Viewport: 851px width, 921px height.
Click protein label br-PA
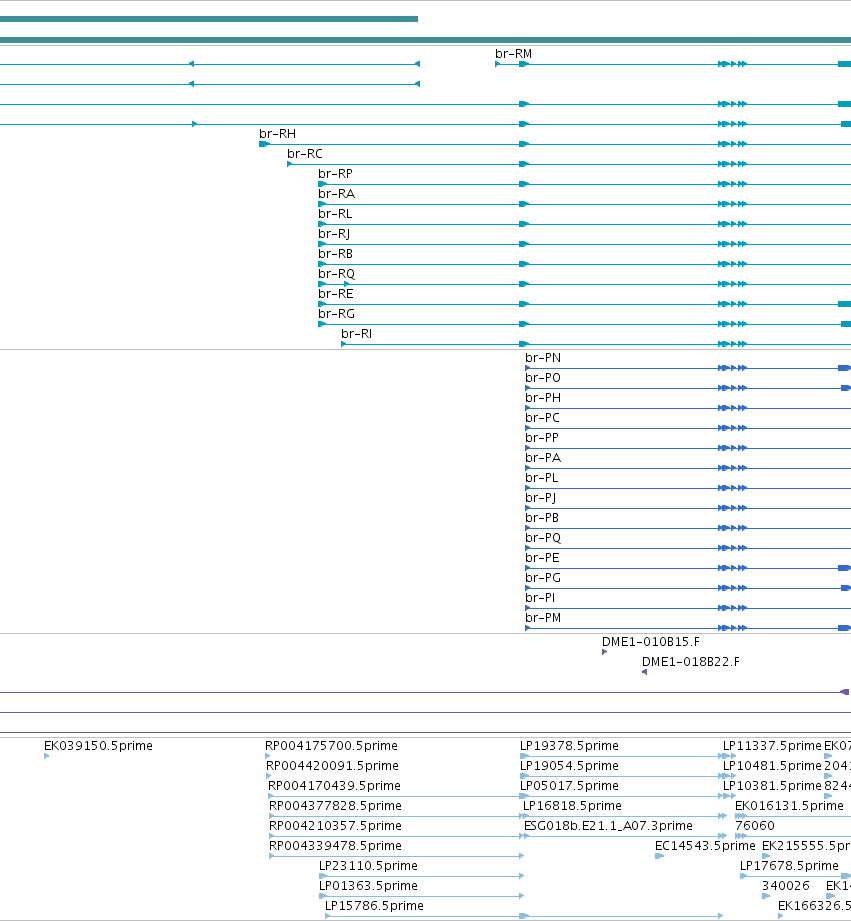543,458
